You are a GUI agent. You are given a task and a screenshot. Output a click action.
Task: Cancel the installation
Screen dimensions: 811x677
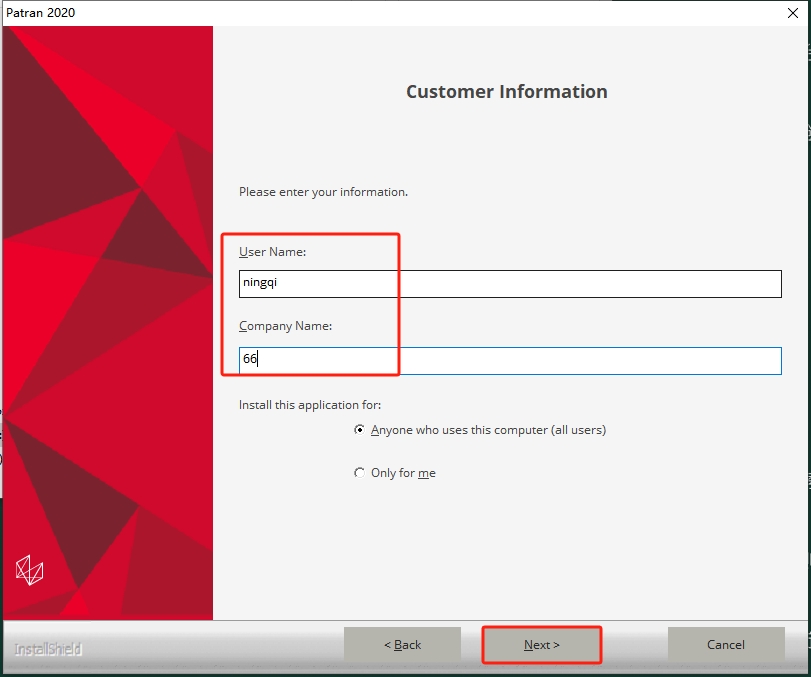click(x=725, y=645)
